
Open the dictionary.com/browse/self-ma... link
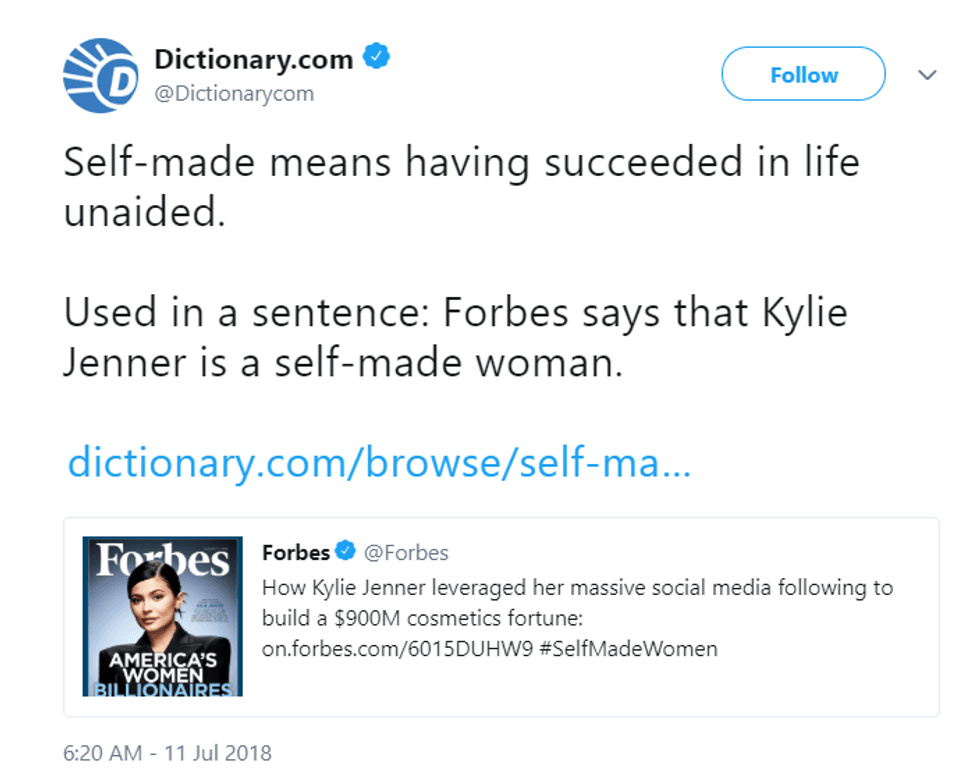[378, 463]
